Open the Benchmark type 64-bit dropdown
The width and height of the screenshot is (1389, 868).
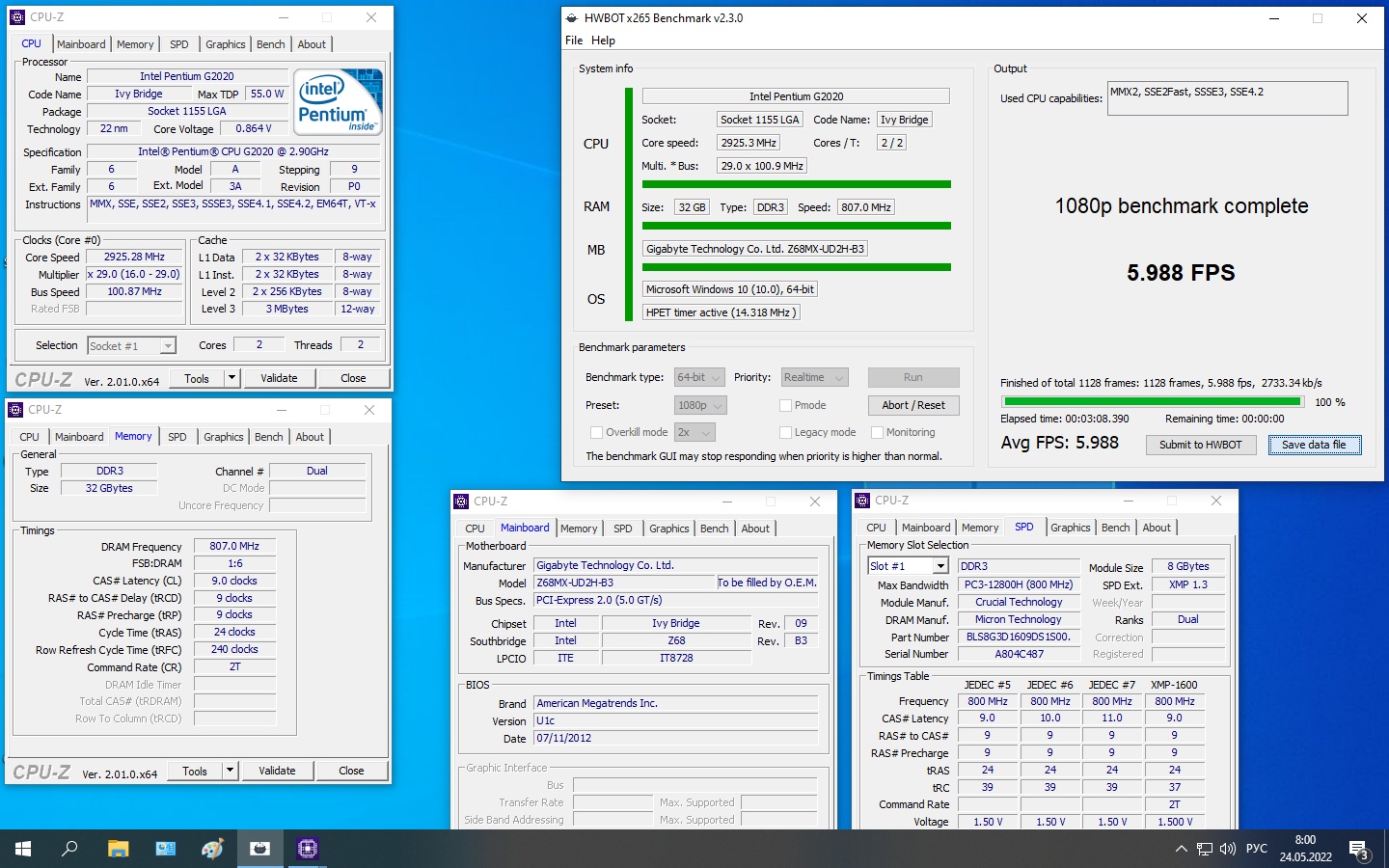[699, 377]
